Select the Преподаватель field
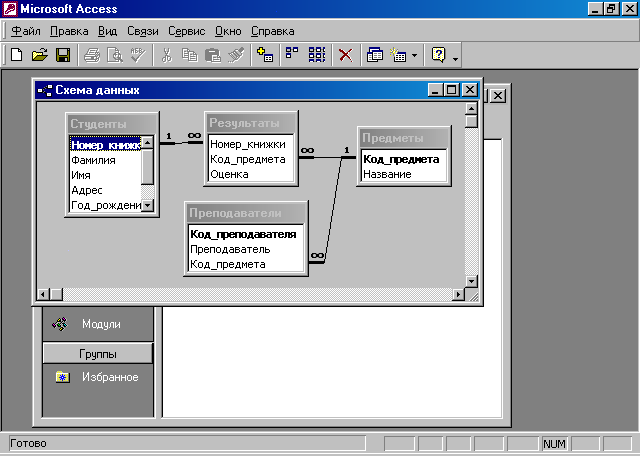Viewport: 640px width, 456px height. coord(246,249)
